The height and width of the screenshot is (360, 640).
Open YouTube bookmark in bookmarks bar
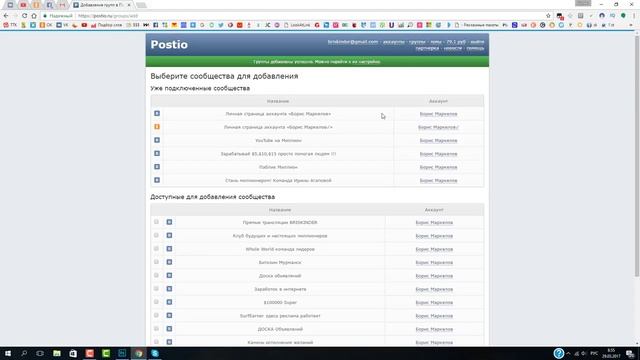(84, 25)
